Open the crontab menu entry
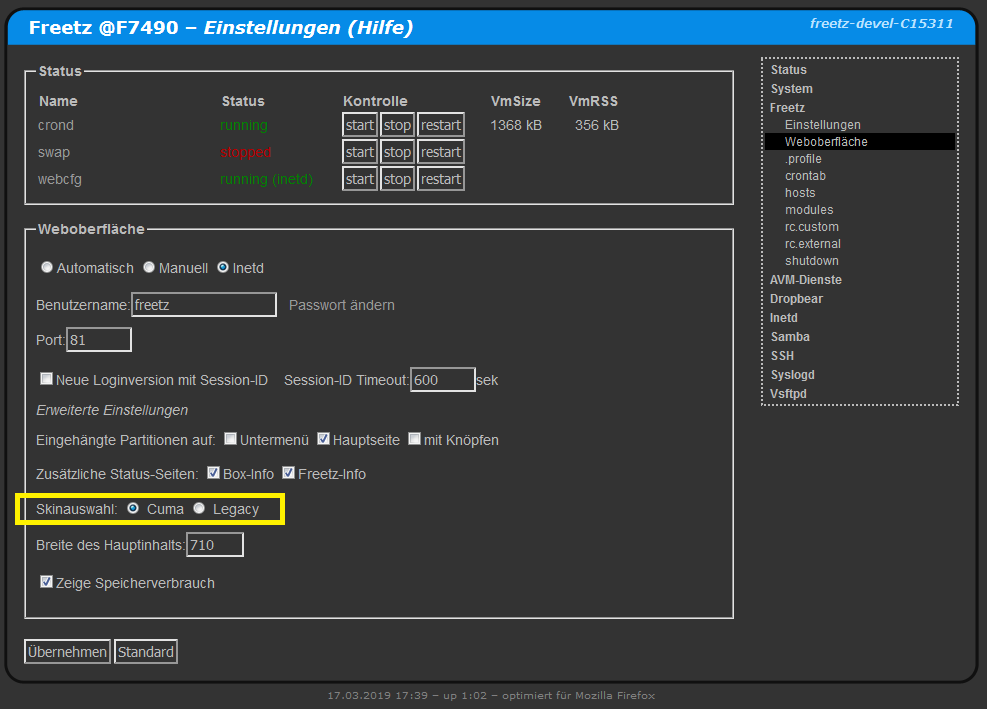The image size is (987, 709). click(805, 176)
